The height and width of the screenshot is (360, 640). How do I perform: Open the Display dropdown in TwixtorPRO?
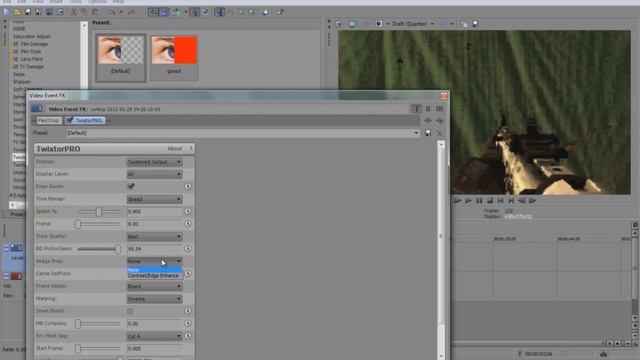154,162
